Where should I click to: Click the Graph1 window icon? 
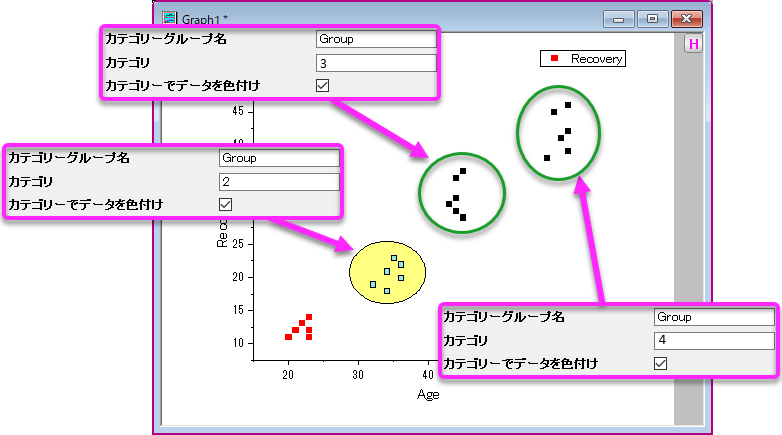coord(169,18)
